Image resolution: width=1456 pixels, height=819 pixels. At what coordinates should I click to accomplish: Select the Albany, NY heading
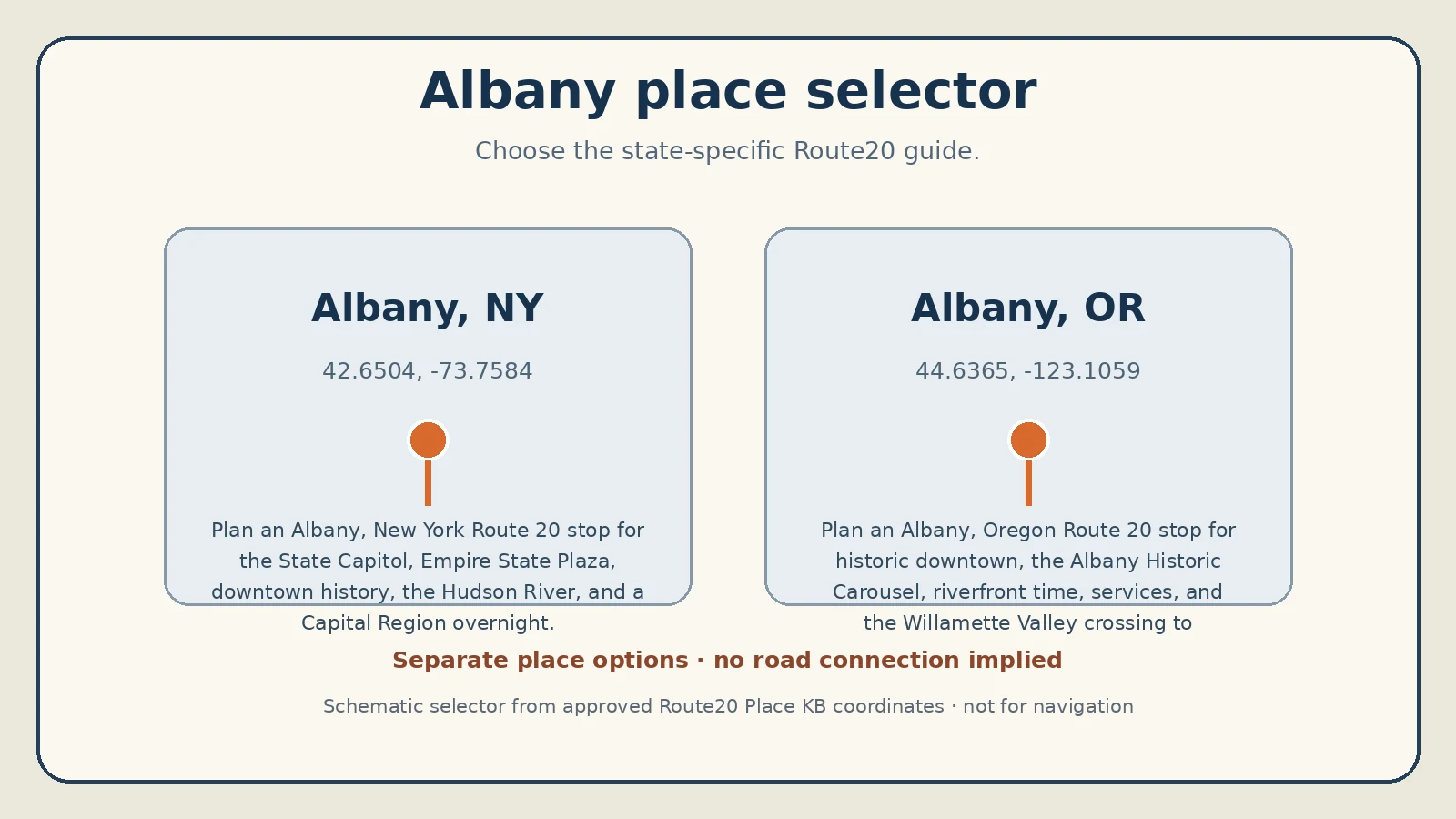pyautogui.click(x=428, y=308)
